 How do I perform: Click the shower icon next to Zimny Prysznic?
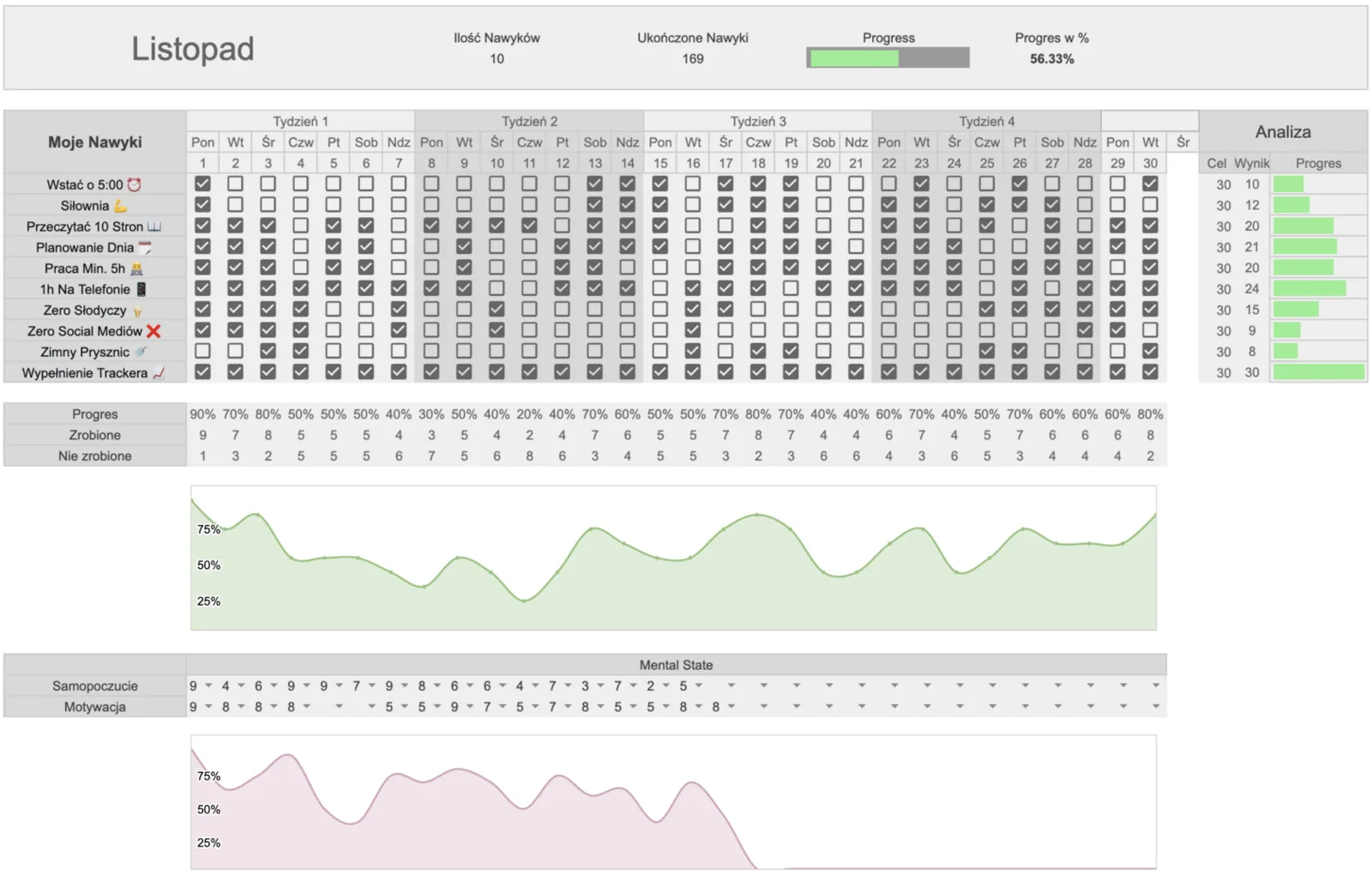pyautogui.click(x=141, y=352)
